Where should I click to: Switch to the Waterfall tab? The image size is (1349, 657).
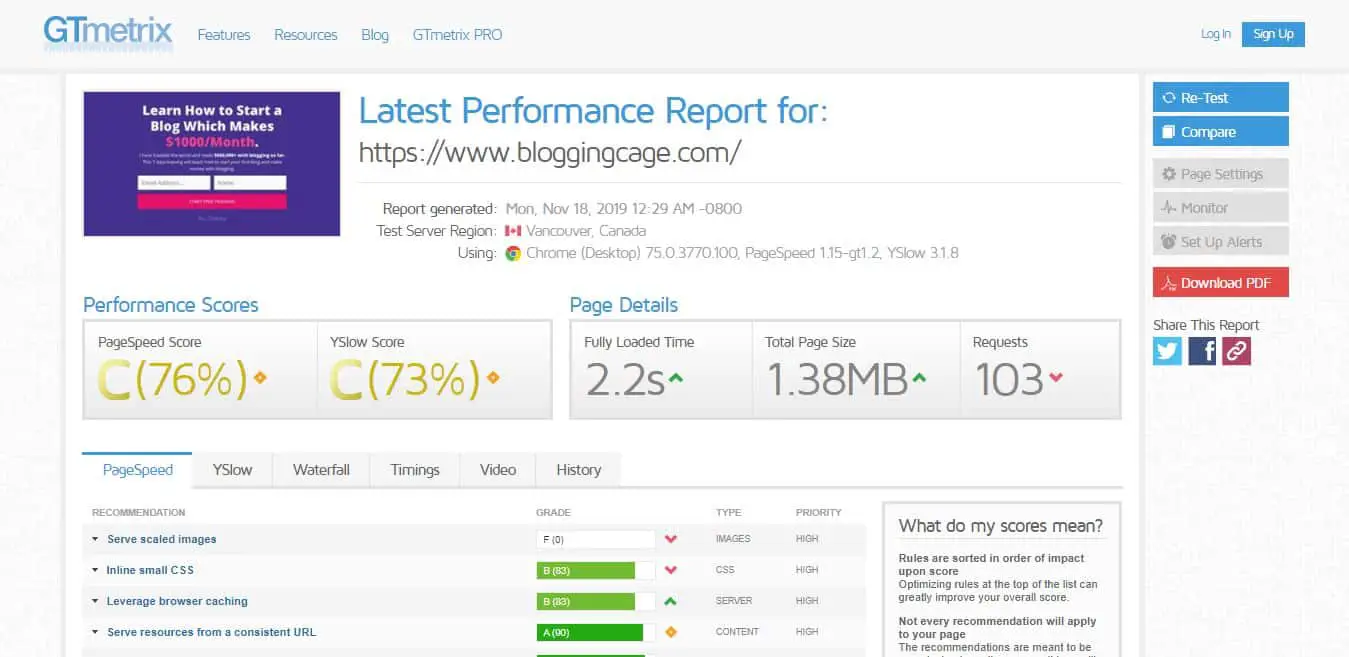tap(321, 469)
